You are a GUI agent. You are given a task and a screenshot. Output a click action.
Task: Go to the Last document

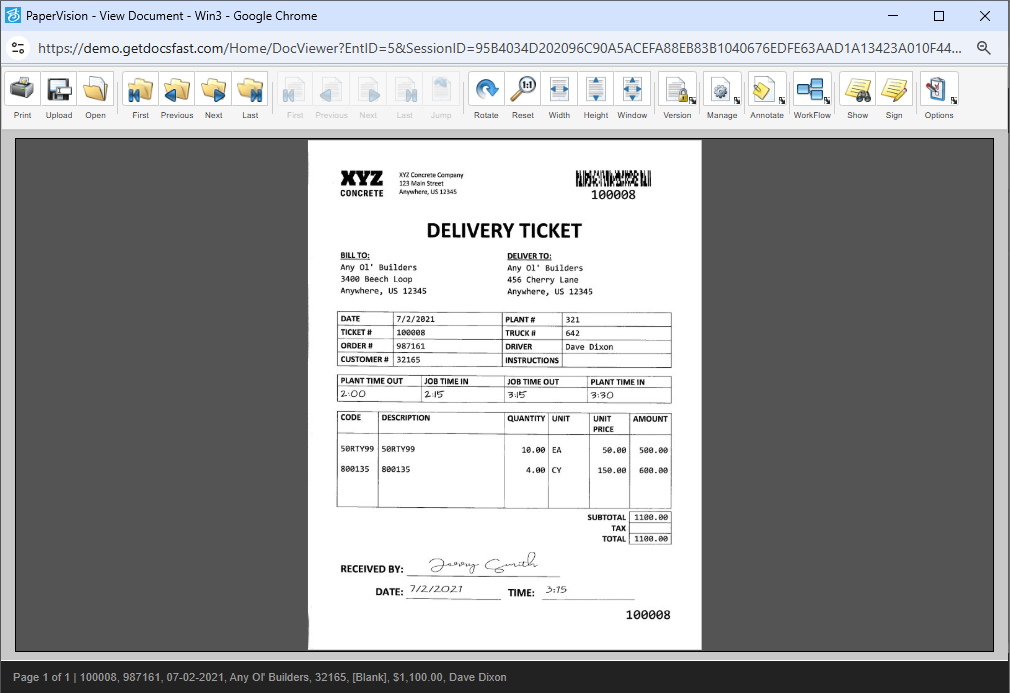(250, 91)
